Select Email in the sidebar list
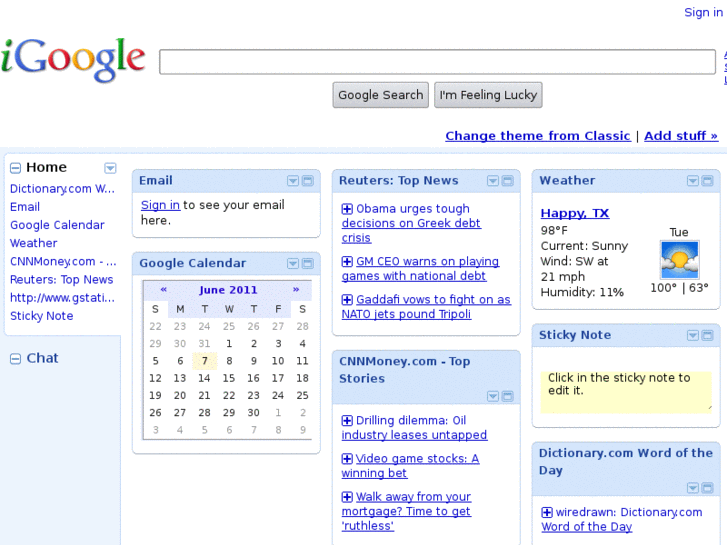Viewport: 727px width, 545px height. 25,207
